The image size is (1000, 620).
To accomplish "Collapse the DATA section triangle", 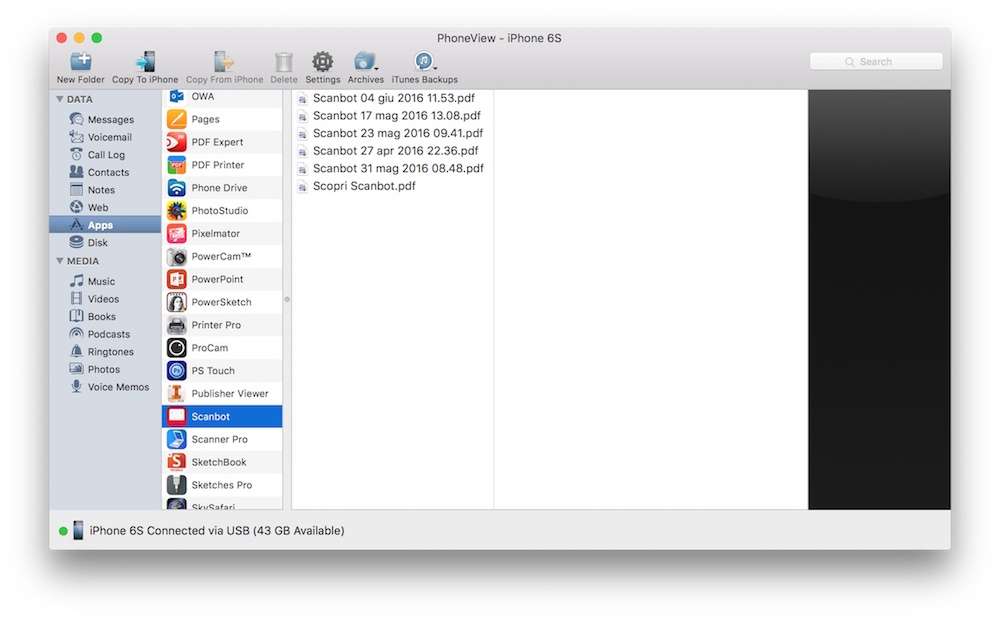I will (60, 99).
